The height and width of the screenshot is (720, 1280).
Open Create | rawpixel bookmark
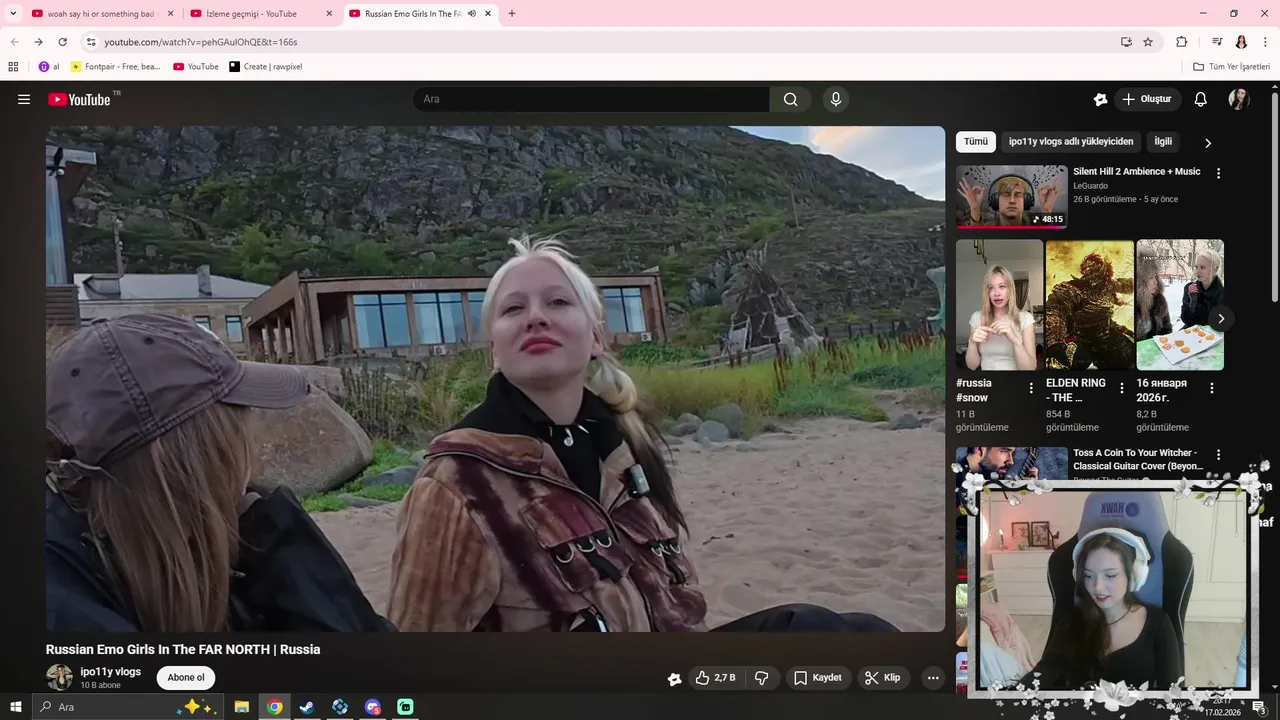265,66
